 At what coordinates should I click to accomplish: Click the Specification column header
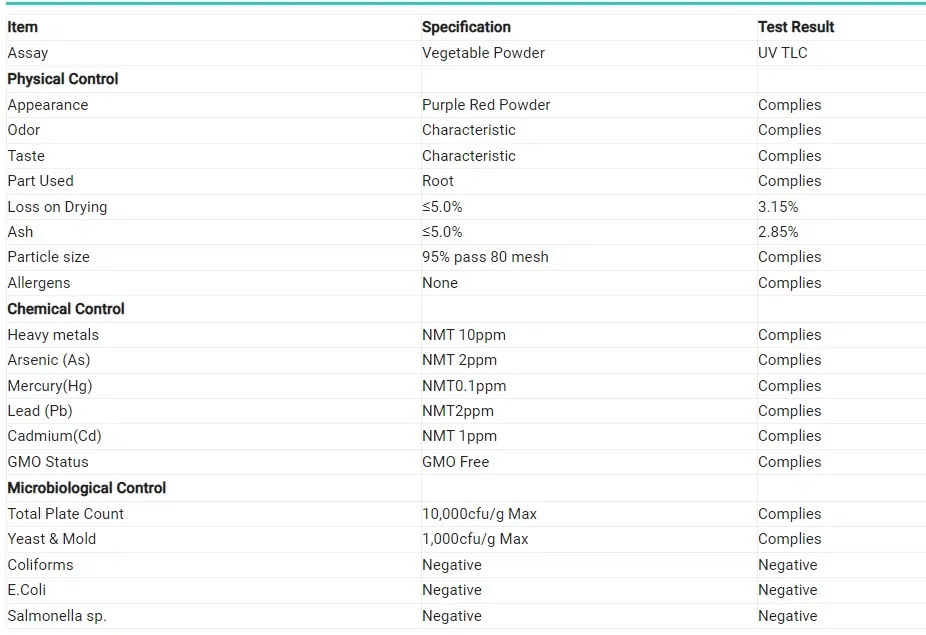click(x=466, y=27)
